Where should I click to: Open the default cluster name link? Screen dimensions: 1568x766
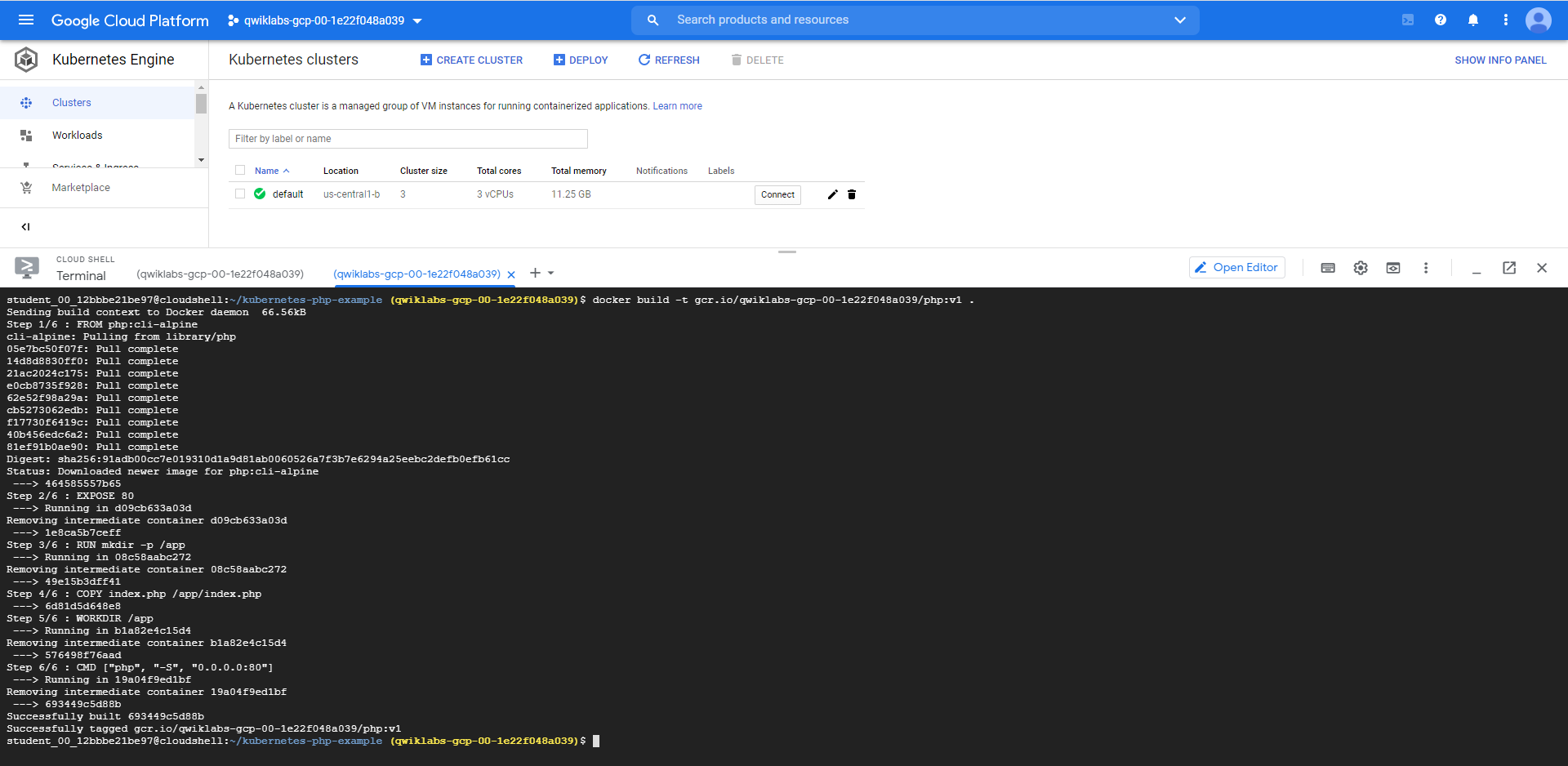[287, 194]
